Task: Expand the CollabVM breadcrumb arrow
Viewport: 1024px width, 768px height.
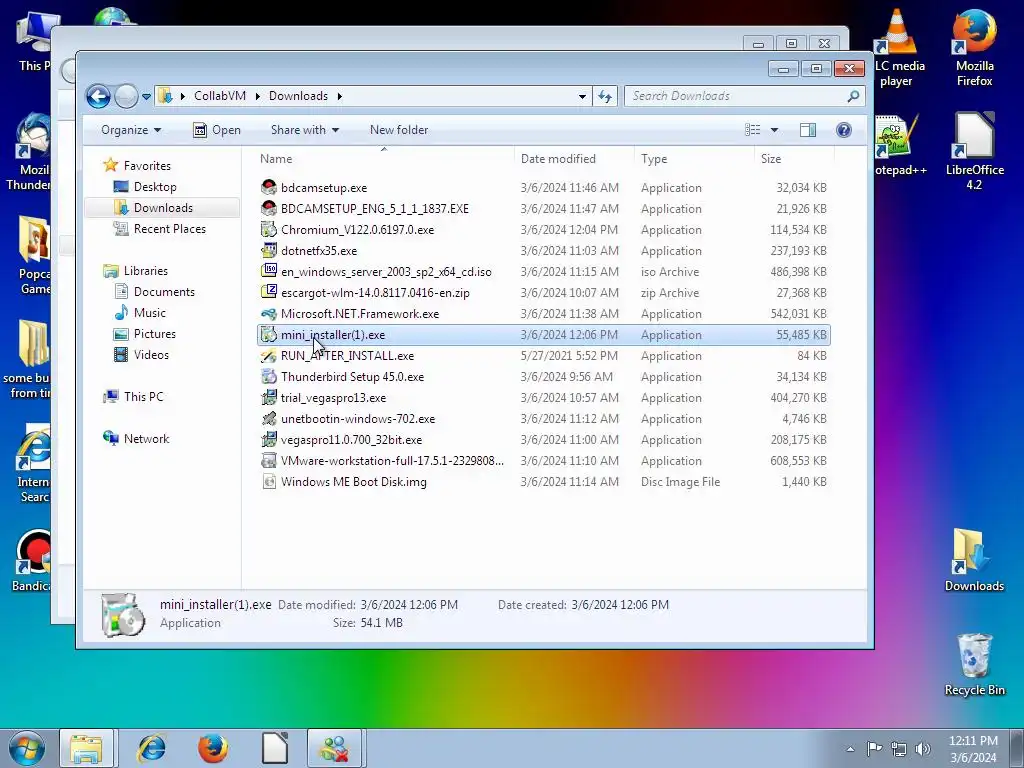Action: pyautogui.click(x=258, y=96)
